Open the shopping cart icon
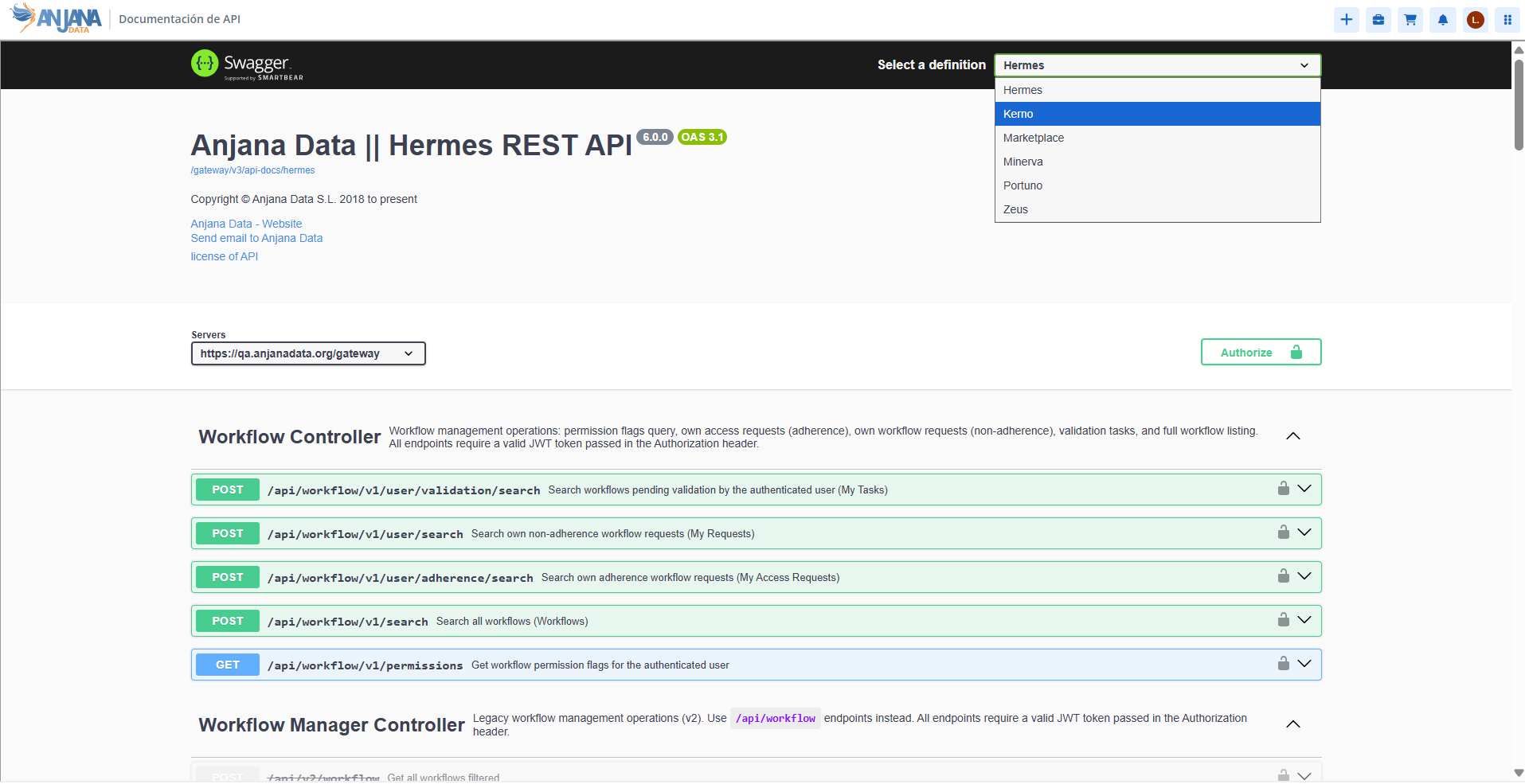1525x784 pixels. pos(1410,20)
